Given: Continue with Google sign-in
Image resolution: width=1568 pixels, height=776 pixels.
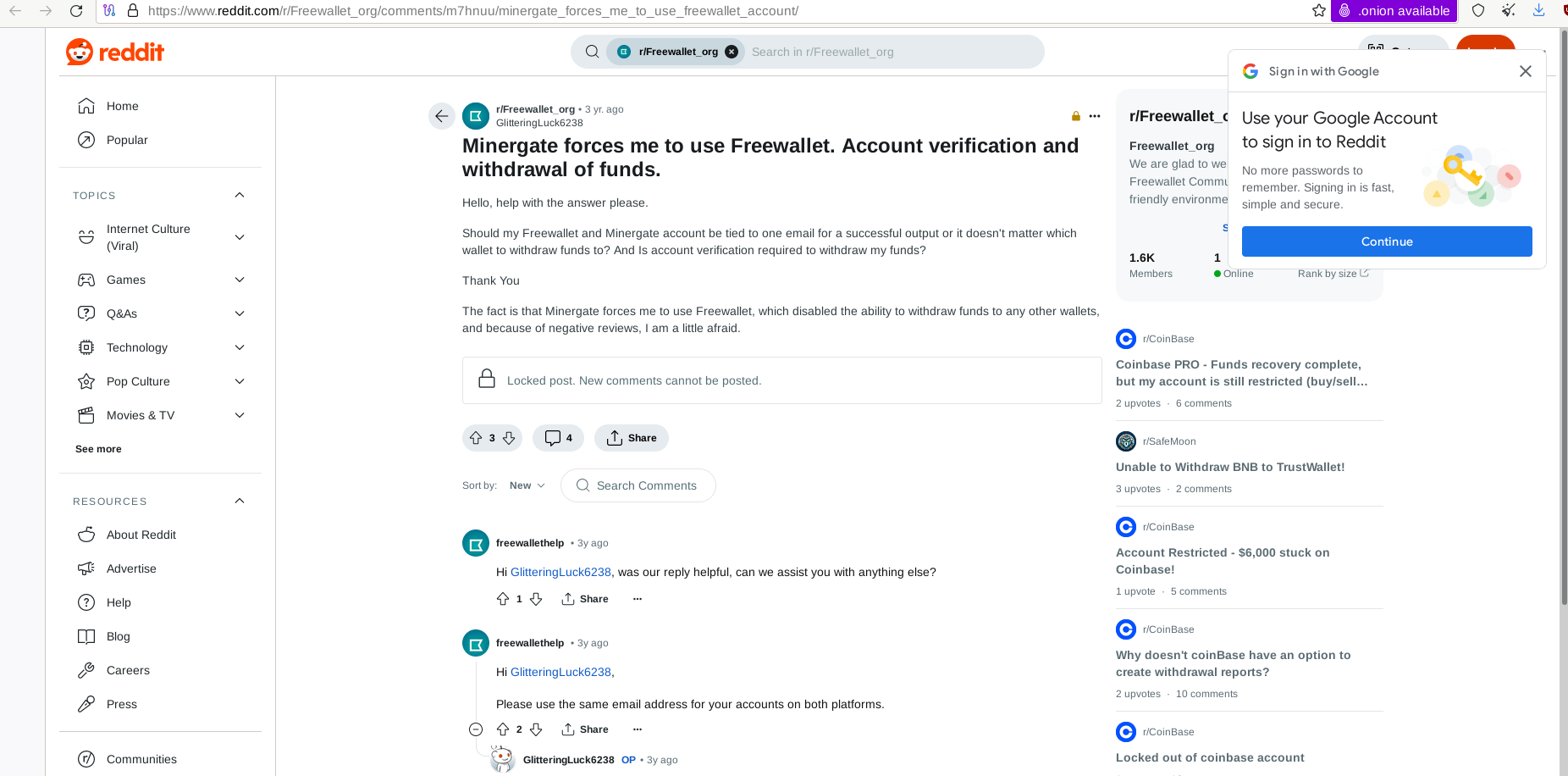Looking at the screenshot, I should pos(1387,241).
